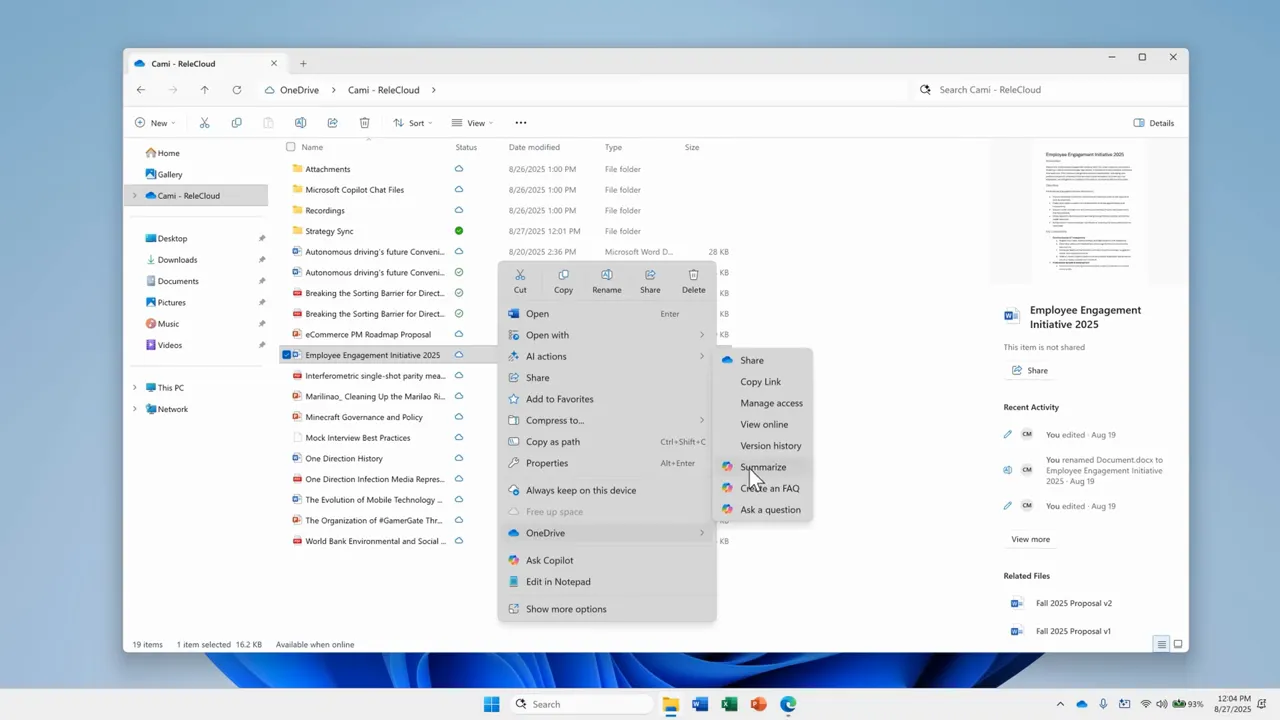Click Share in the context menu top row
Screen dimensions: 1280x720
pos(650,281)
